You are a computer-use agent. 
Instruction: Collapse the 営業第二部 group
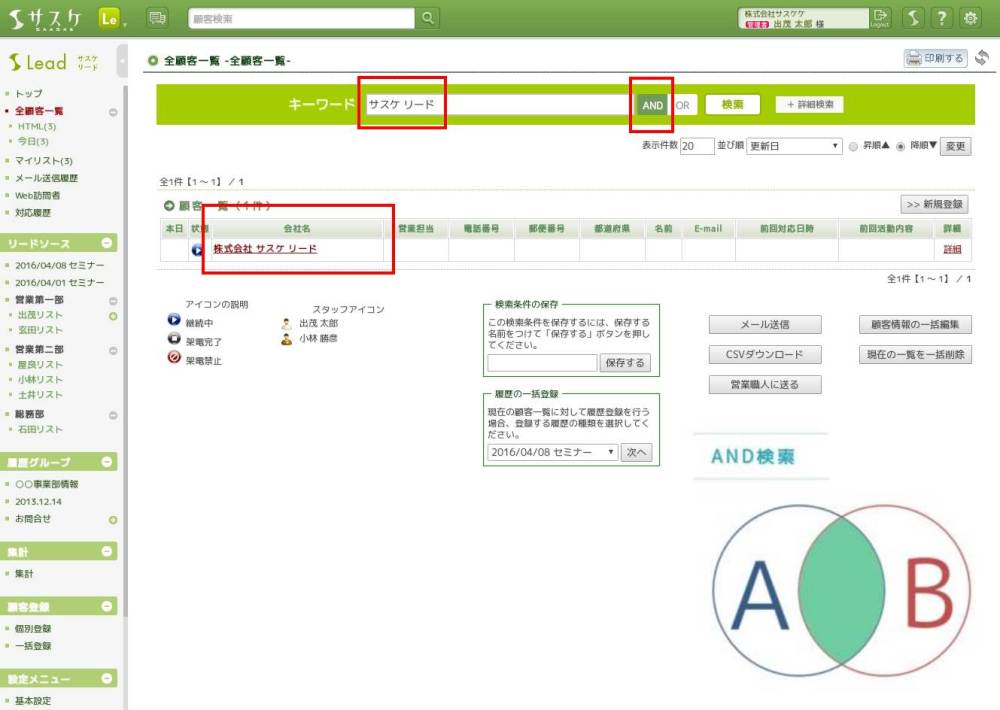pyautogui.click(x=113, y=351)
